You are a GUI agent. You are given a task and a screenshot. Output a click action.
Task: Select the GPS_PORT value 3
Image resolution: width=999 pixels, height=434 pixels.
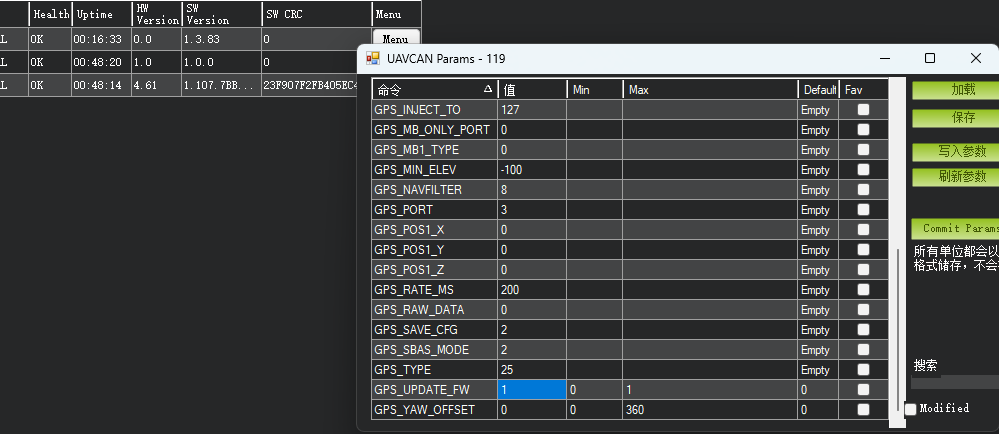(x=532, y=210)
